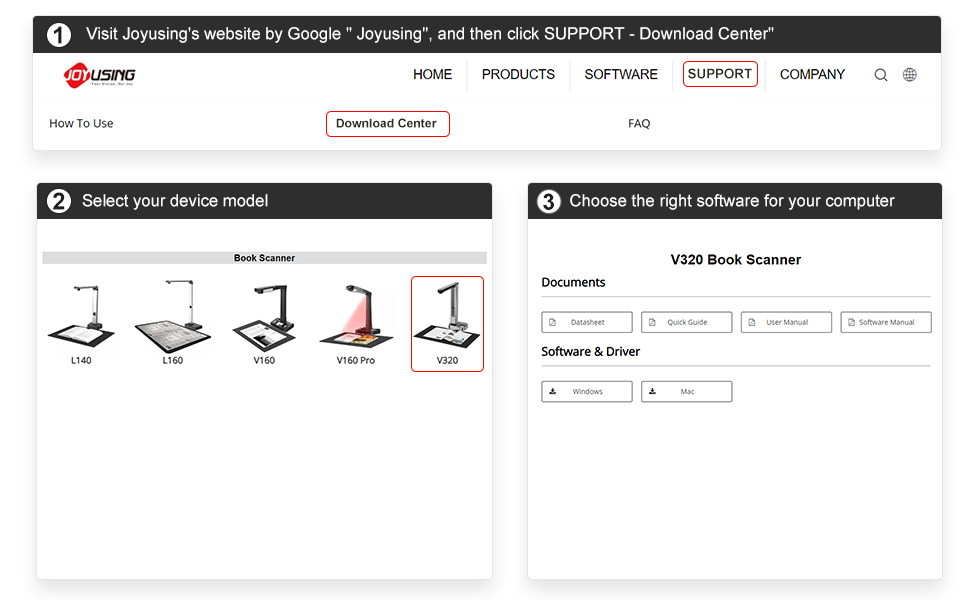Open the SOFTWARE menu item
The height and width of the screenshot is (600, 970).
(x=621, y=75)
